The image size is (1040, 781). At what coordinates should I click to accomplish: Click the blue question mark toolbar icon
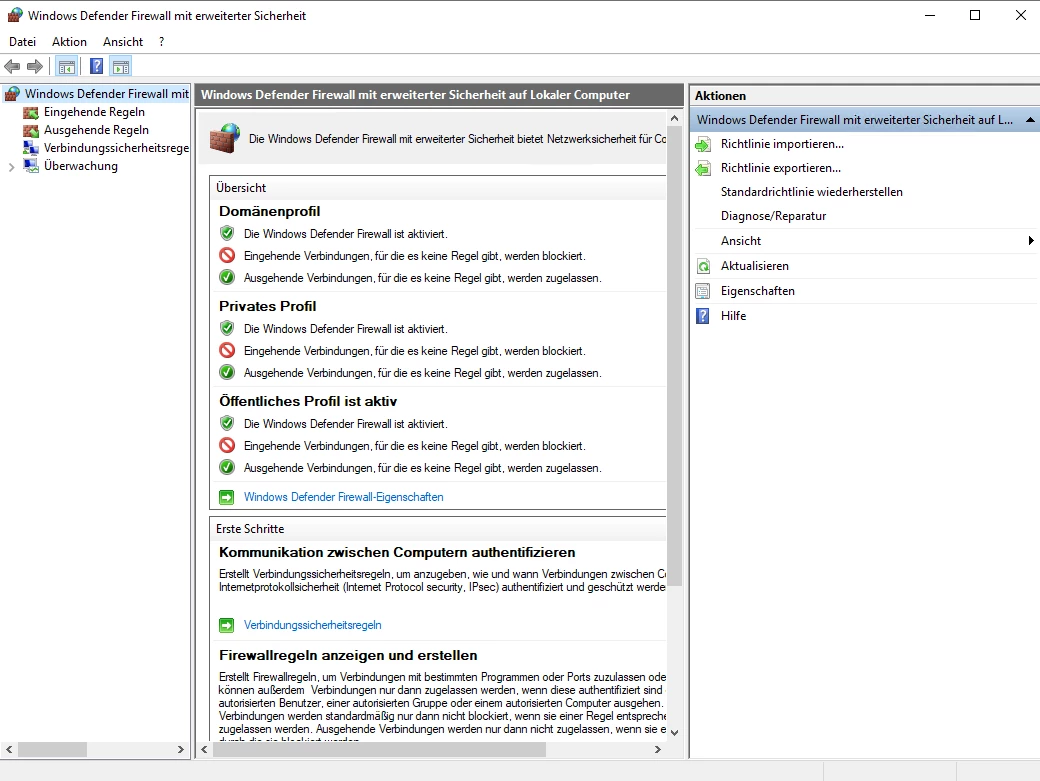(x=96, y=67)
